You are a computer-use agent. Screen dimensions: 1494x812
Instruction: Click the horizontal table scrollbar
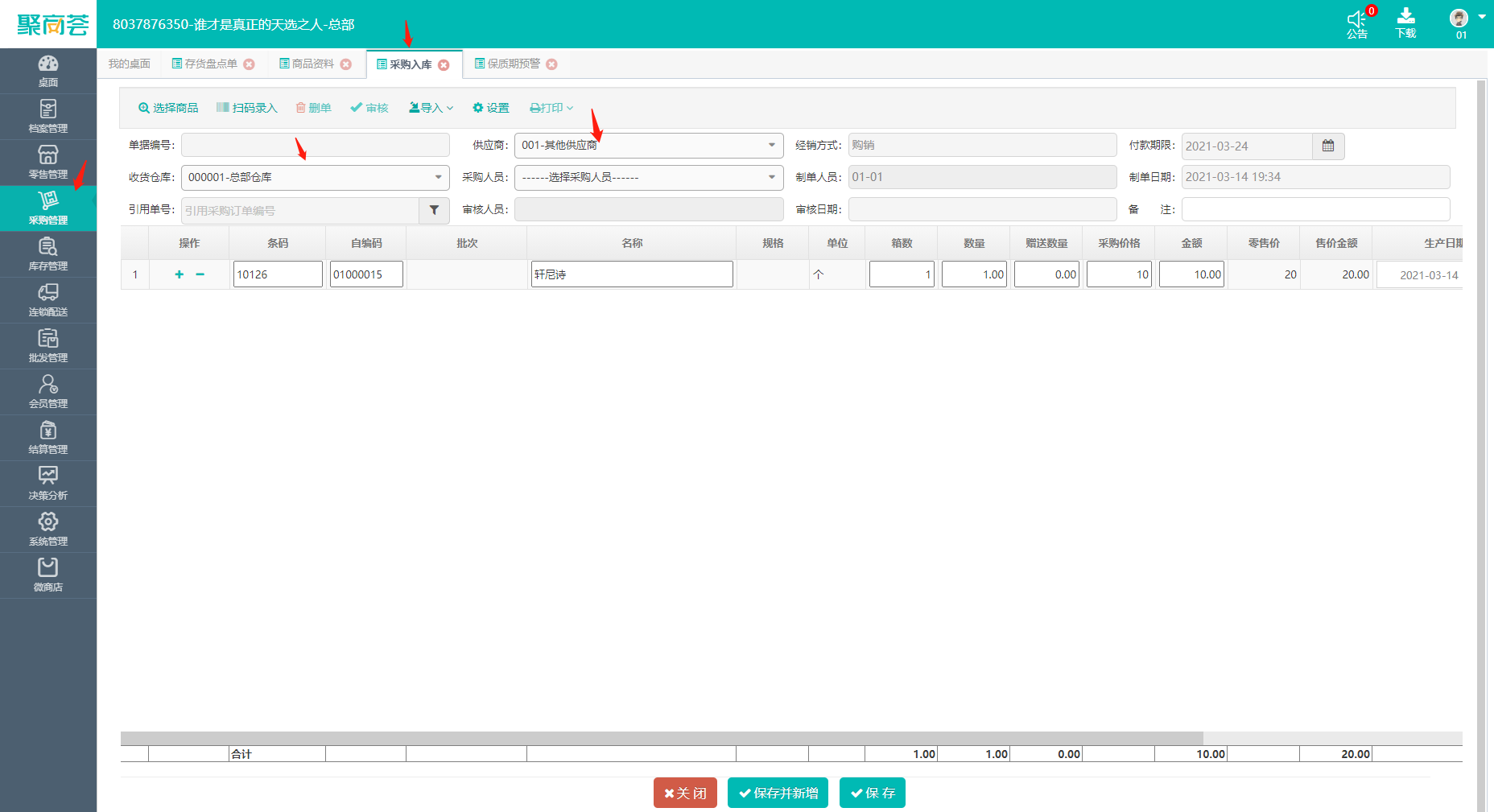[x=662, y=738]
